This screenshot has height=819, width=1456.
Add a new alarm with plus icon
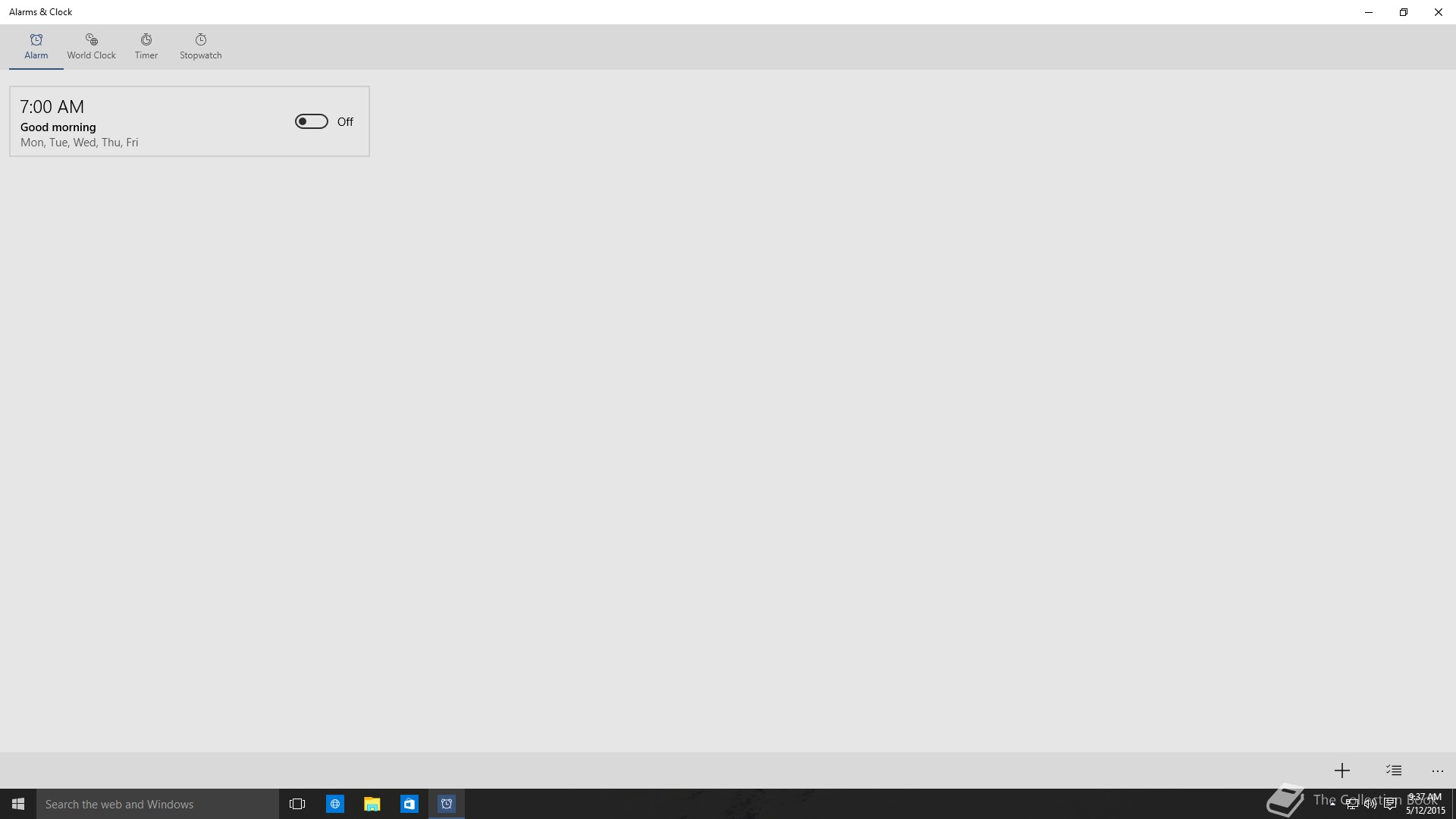click(x=1341, y=770)
